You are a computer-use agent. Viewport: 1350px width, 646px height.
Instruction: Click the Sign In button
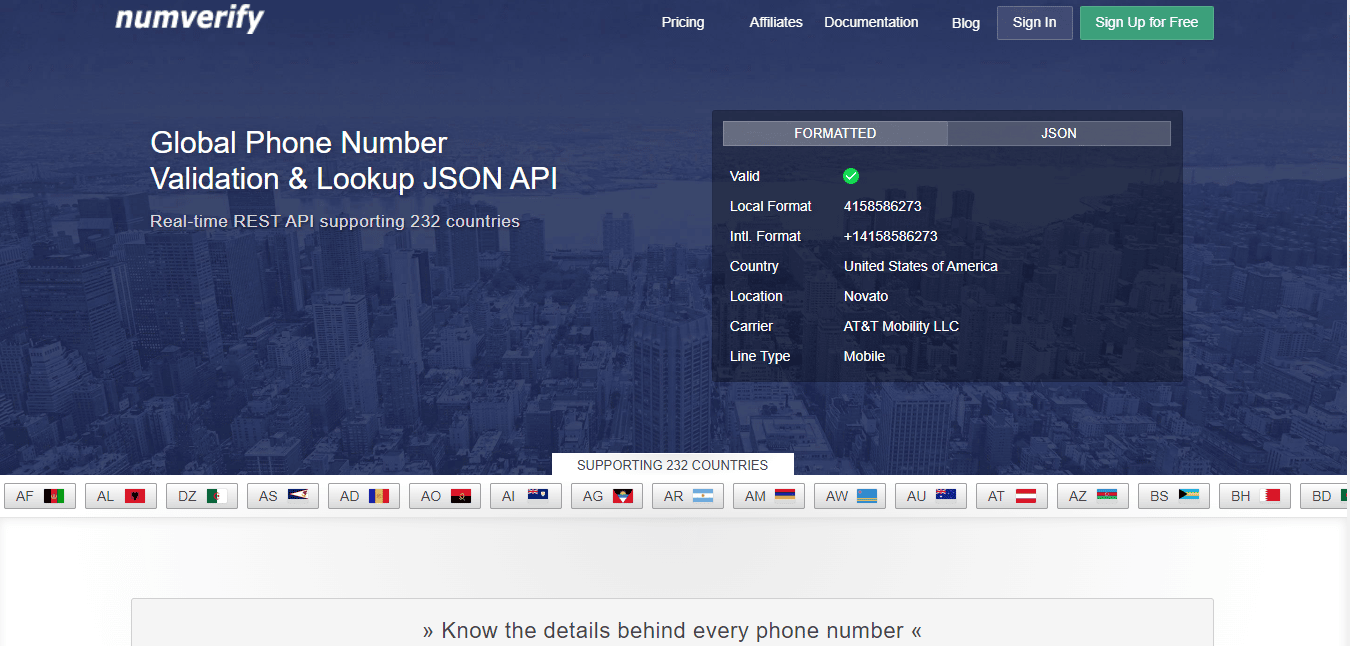[1034, 22]
